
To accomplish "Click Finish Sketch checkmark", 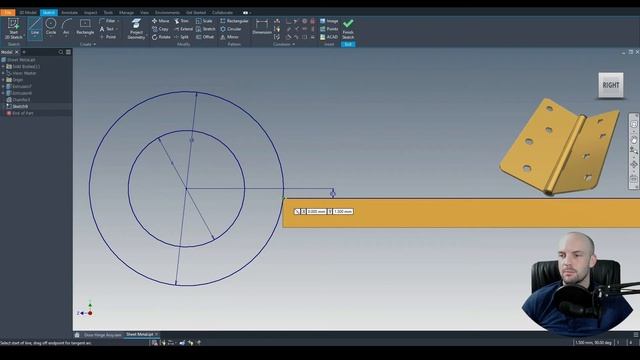I will tap(348, 29).
